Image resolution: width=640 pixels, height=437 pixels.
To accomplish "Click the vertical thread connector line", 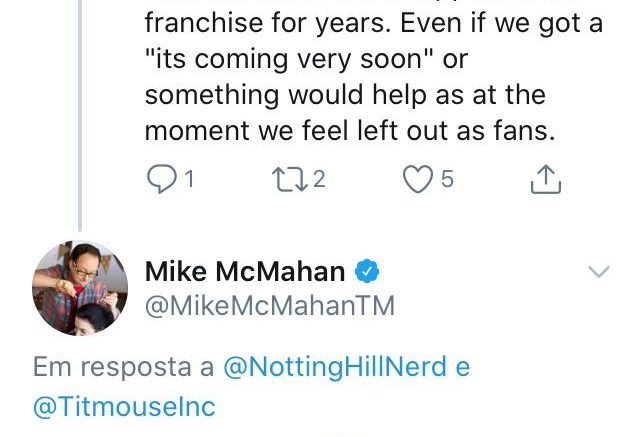I will 80,115.
